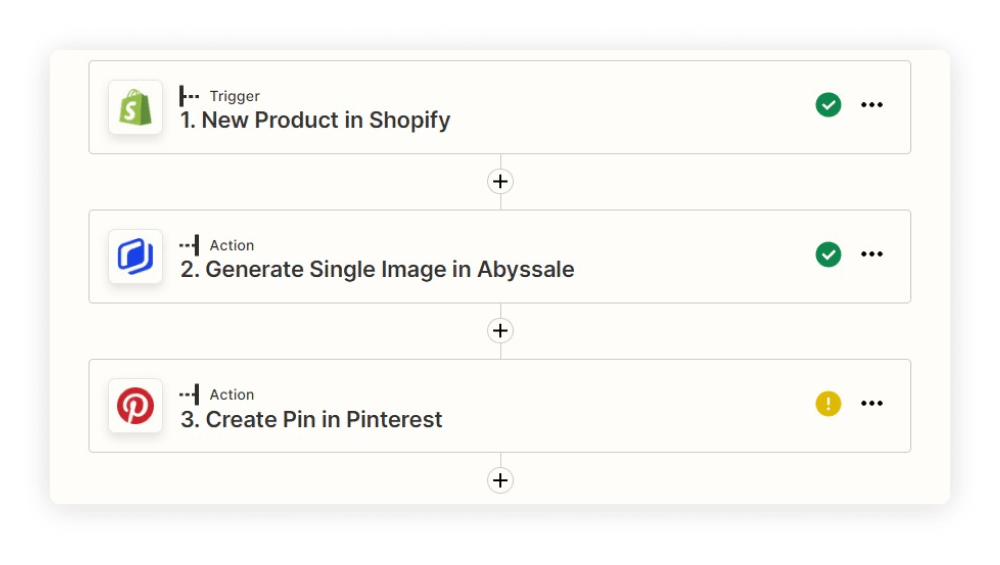This screenshot has width=1000, height=565.
Task: Click action symbol on Abyssale step
Action: [x=189, y=245]
